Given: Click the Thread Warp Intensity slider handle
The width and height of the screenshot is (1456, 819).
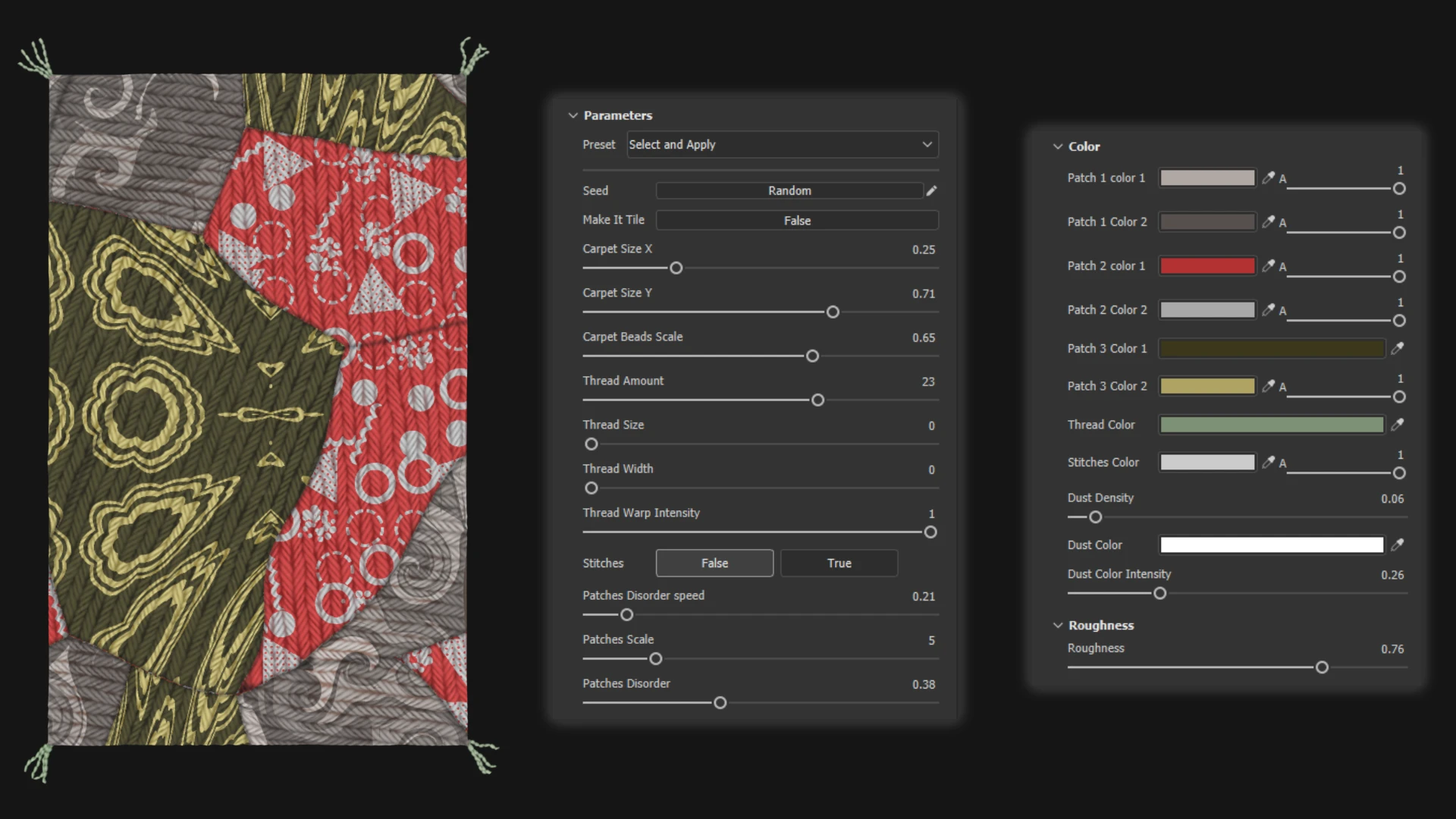Looking at the screenshot, I should [x=930, y=532].
